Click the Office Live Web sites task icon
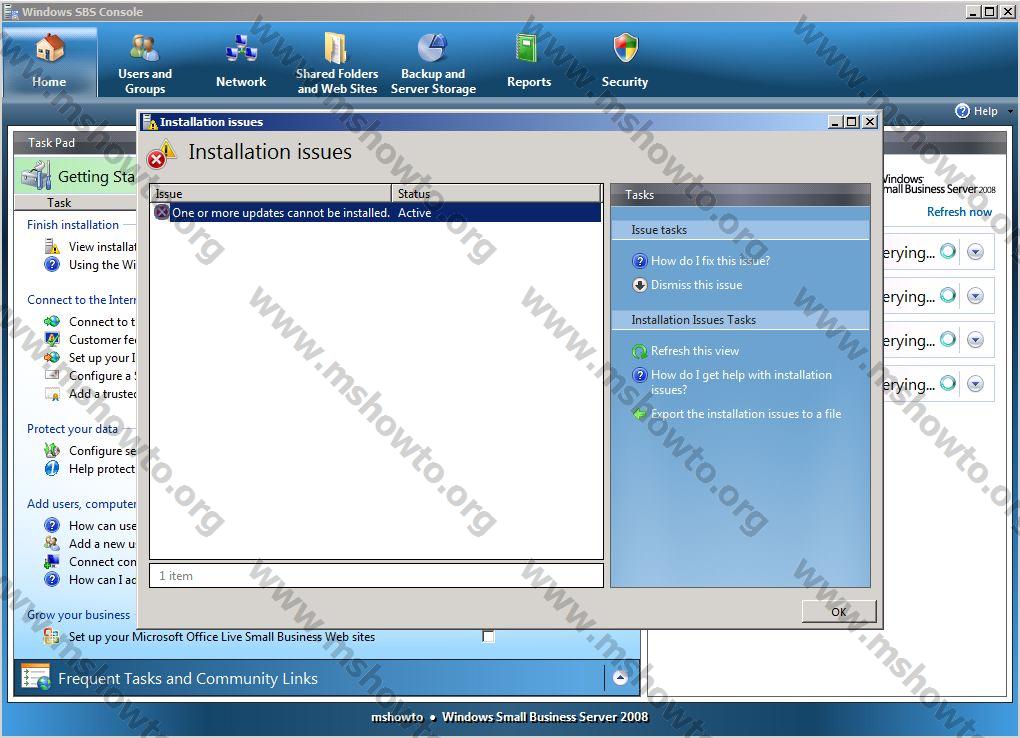Image resolution: width=1020 pixels, height=738 pixels. (x=52, y=636)
